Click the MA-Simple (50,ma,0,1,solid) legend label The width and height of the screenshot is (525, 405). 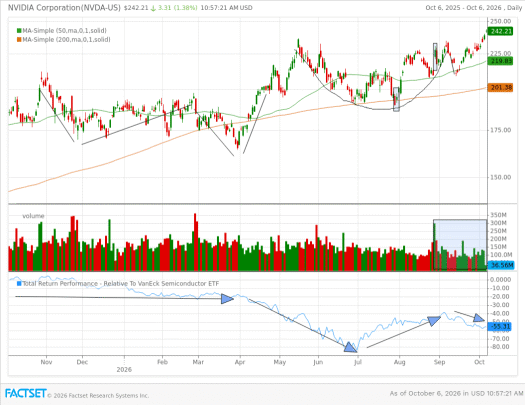[65, 31]
